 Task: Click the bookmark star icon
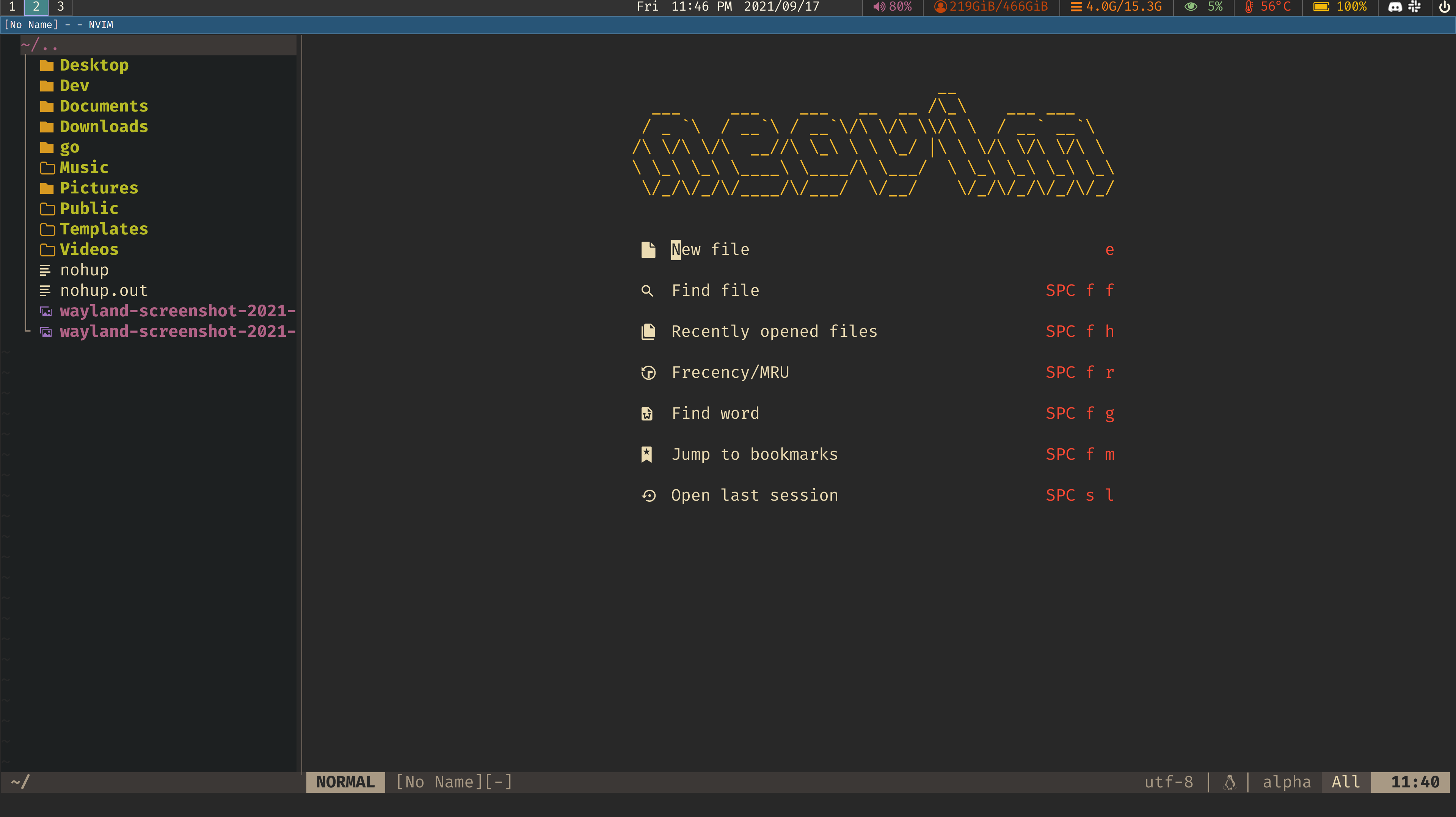click(x=647, y=454)
